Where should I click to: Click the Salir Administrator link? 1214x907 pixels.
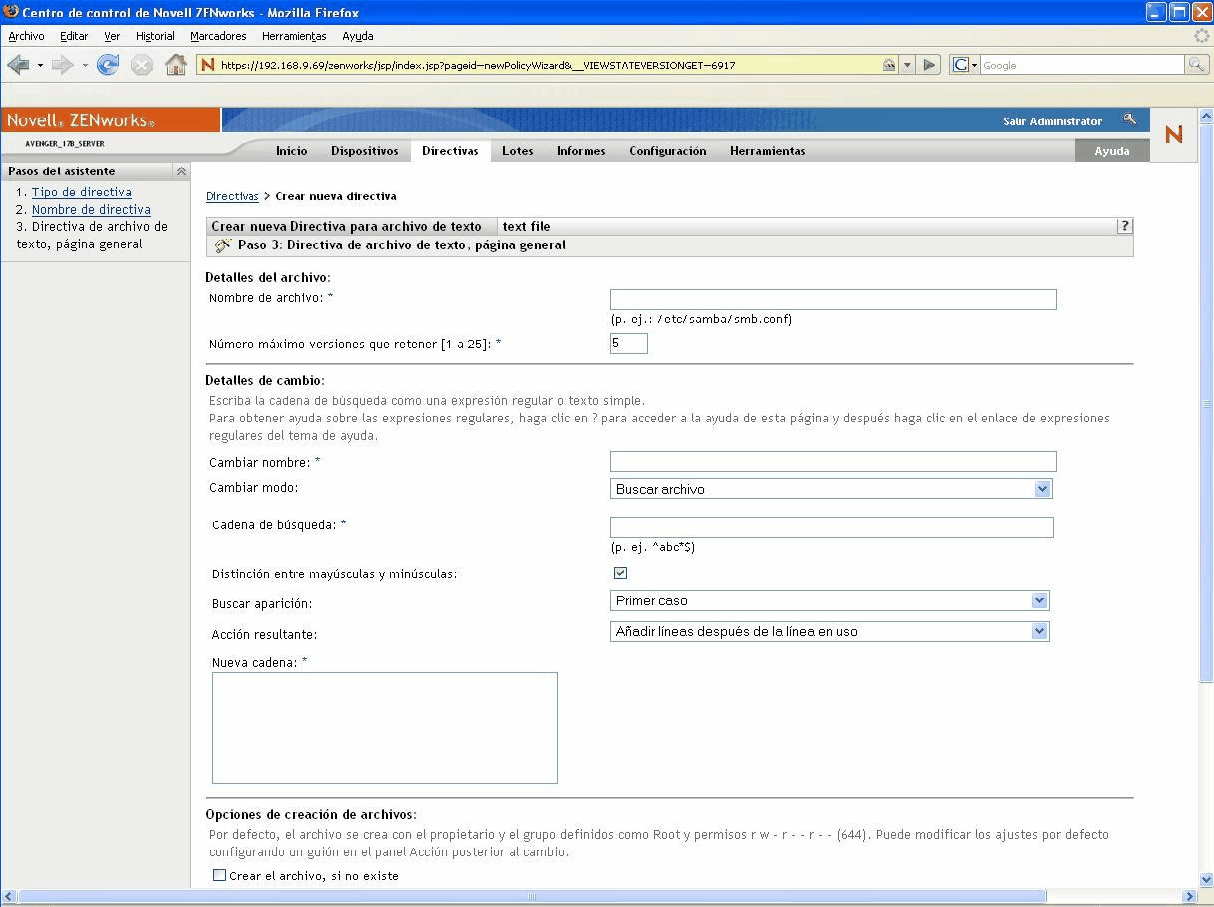[x=1052, y=121]
